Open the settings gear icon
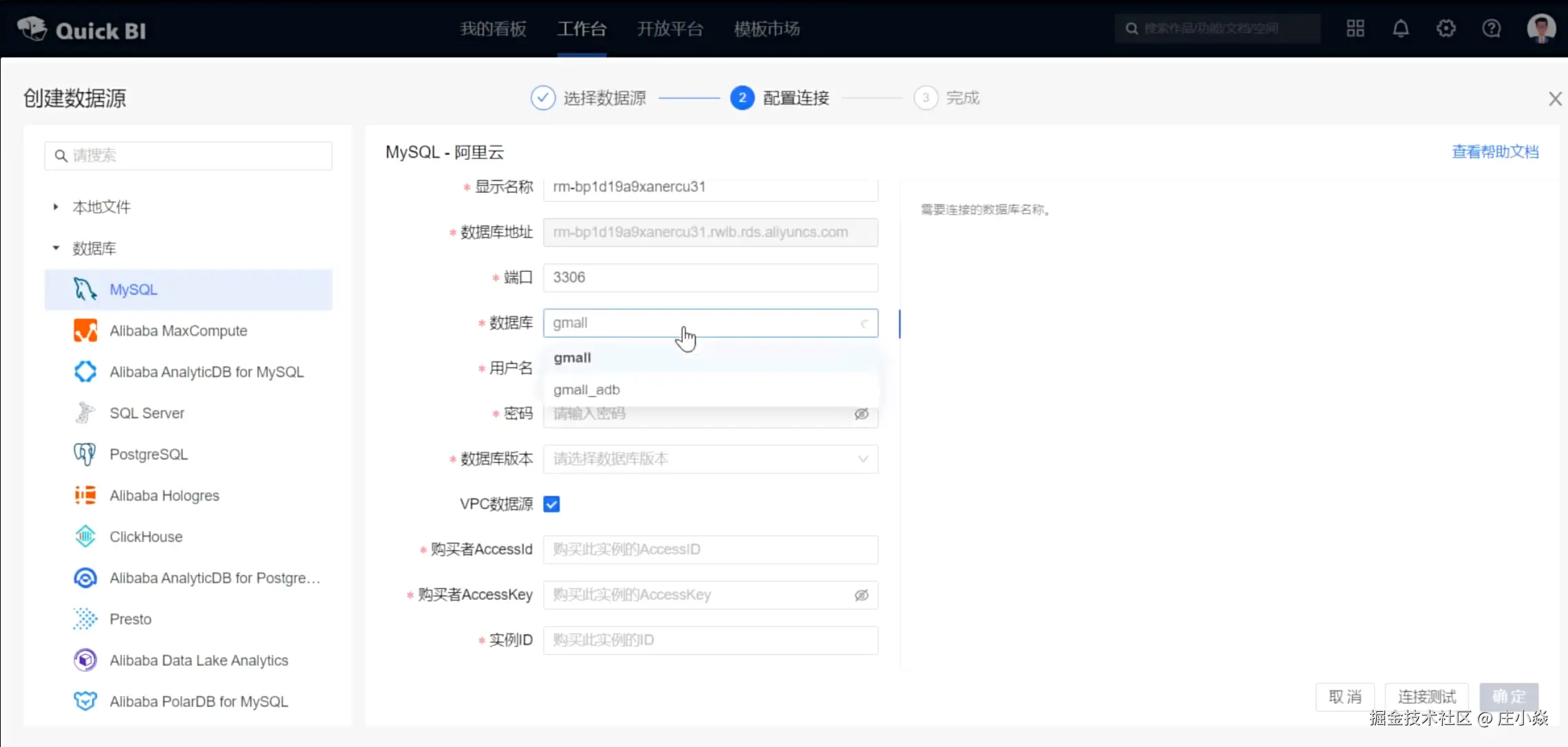1568x747 pixels. 1446,29
